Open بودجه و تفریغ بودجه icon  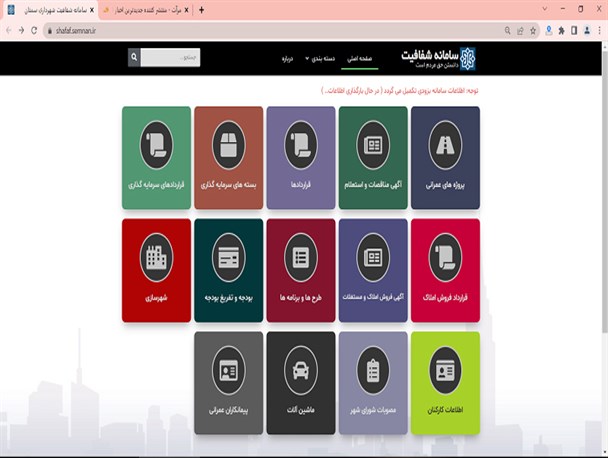[x=229, y=258]
